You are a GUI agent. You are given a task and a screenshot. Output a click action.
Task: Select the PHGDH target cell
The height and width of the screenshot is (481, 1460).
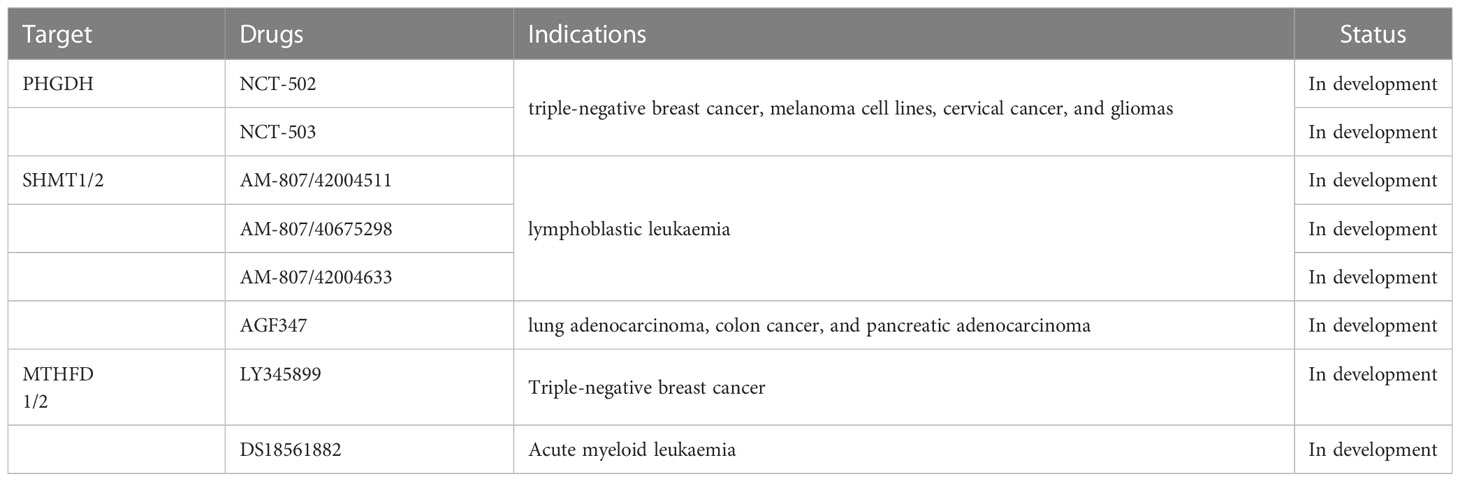pyautogui.click(x=116, y=84)
